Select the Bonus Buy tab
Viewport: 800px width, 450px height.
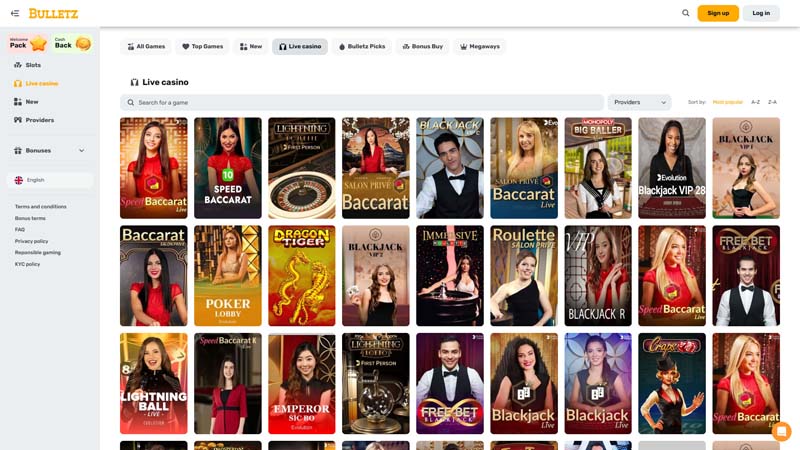coord(422,46)
